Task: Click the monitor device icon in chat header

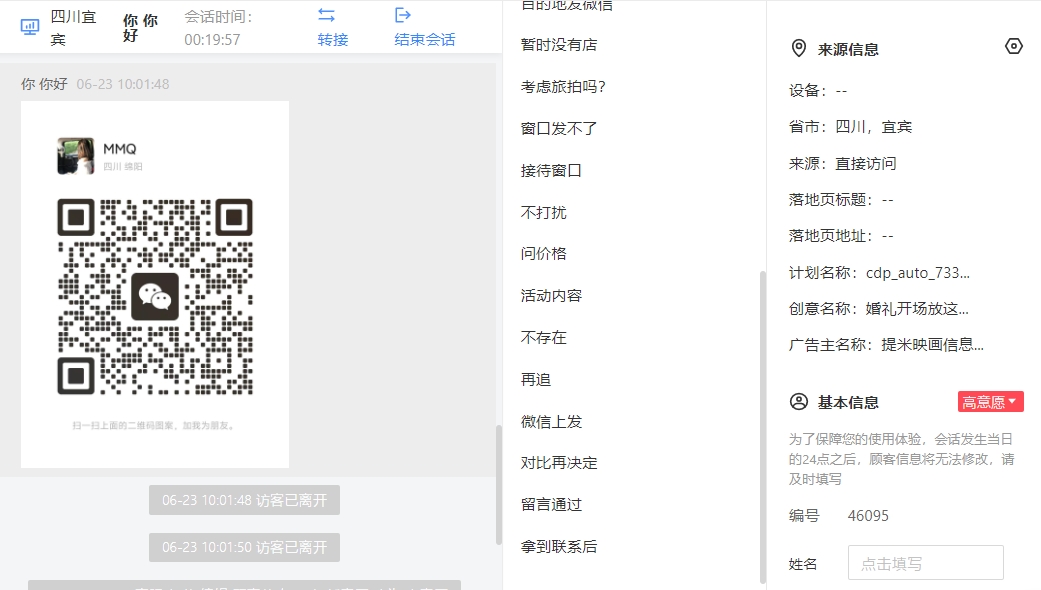Action: coord(30,27)
